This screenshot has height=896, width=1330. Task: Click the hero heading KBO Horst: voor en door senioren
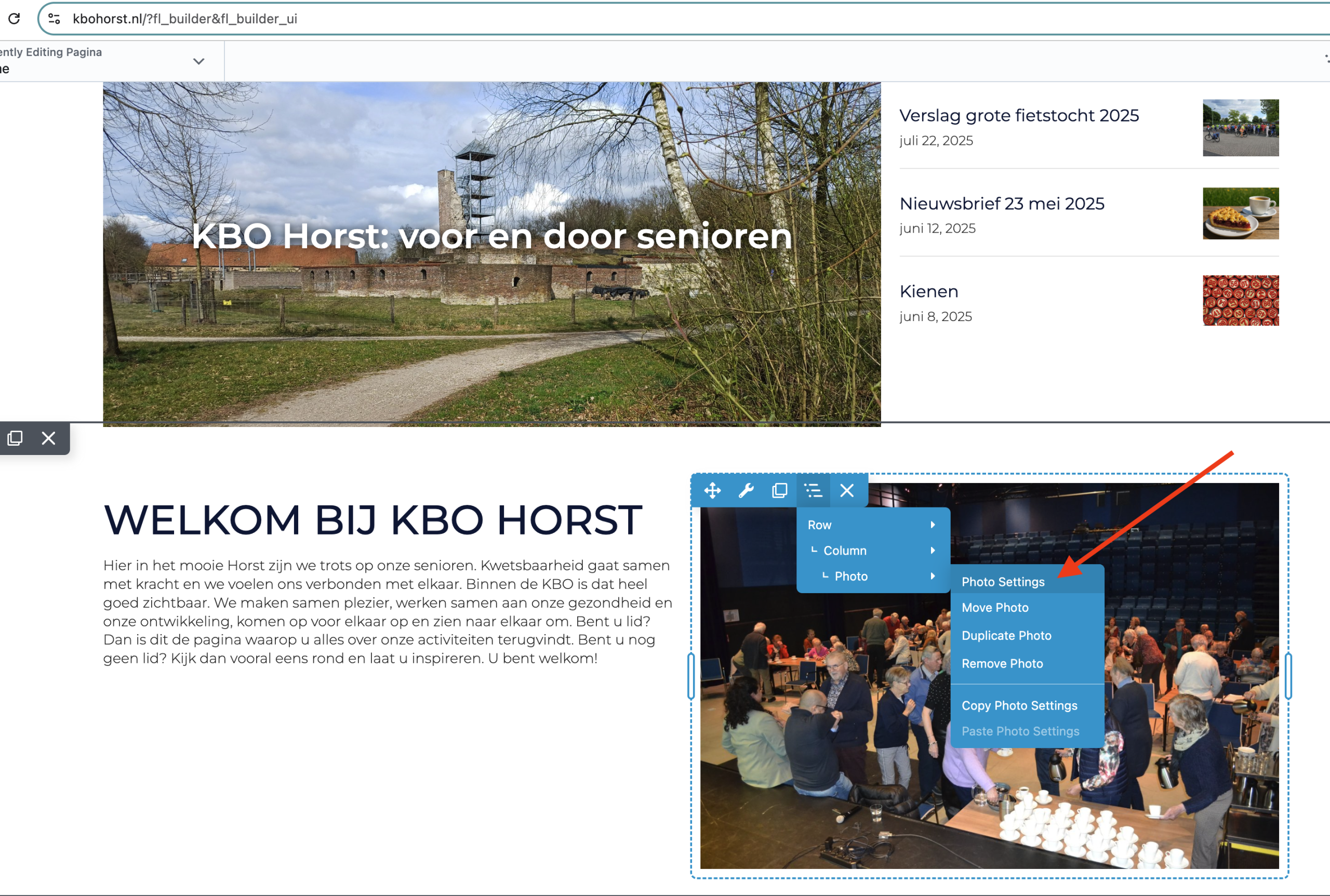tap(492, 236)
